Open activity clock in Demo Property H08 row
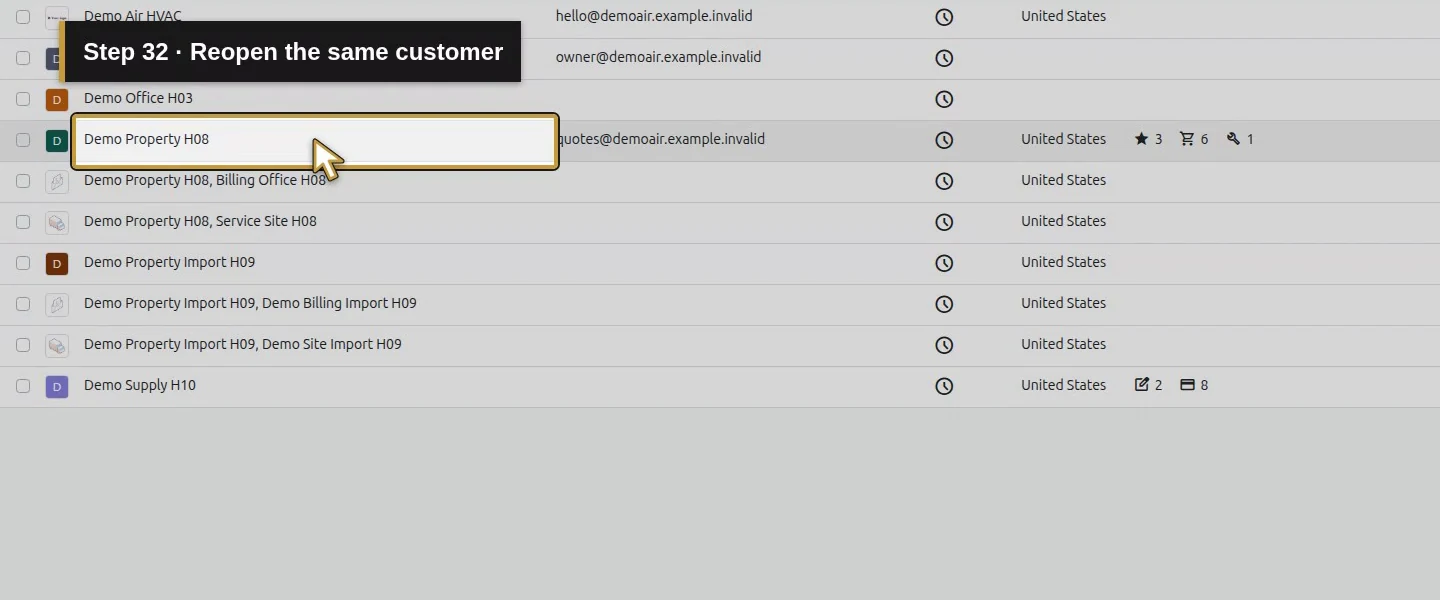This screenshot has height=600, width=1440. click(944, 140)
